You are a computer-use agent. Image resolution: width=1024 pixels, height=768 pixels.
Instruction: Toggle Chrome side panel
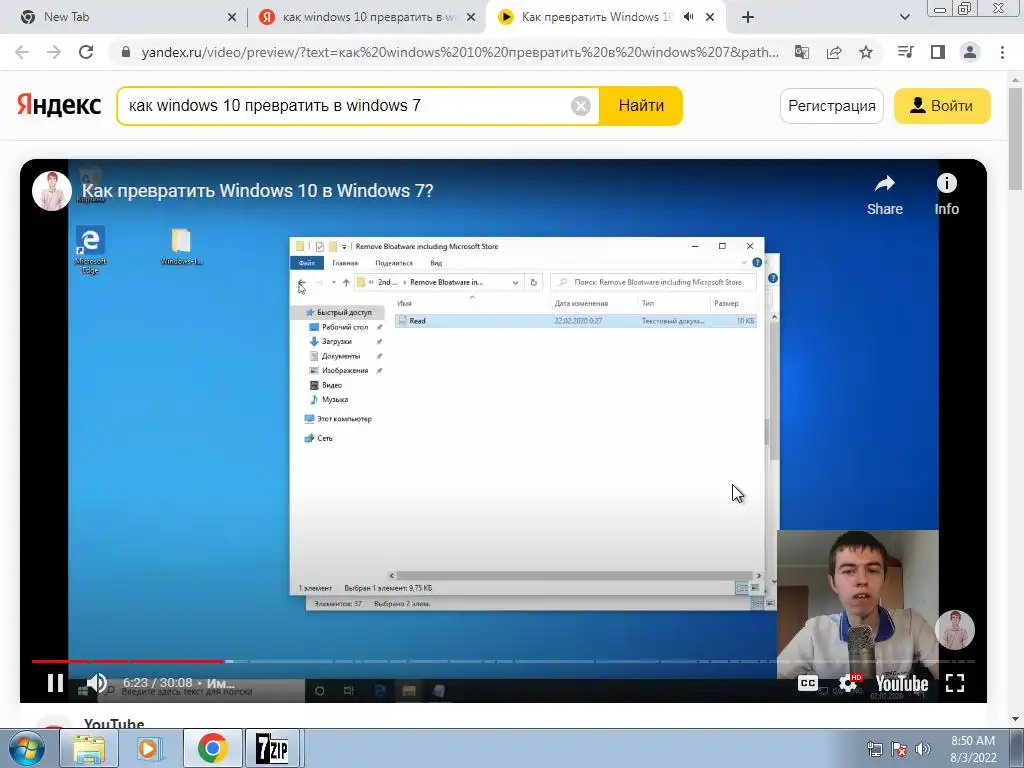point(938,52)
